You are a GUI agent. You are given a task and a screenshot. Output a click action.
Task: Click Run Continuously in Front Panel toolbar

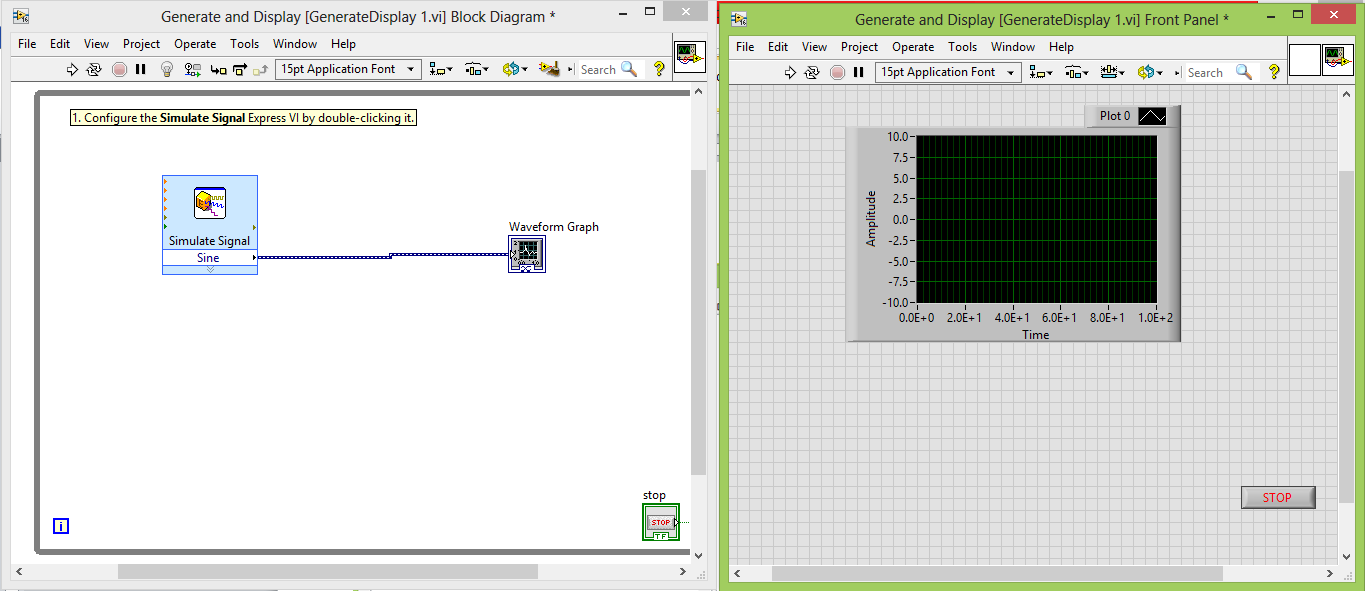pyautogui.click(x=813, y=72)
